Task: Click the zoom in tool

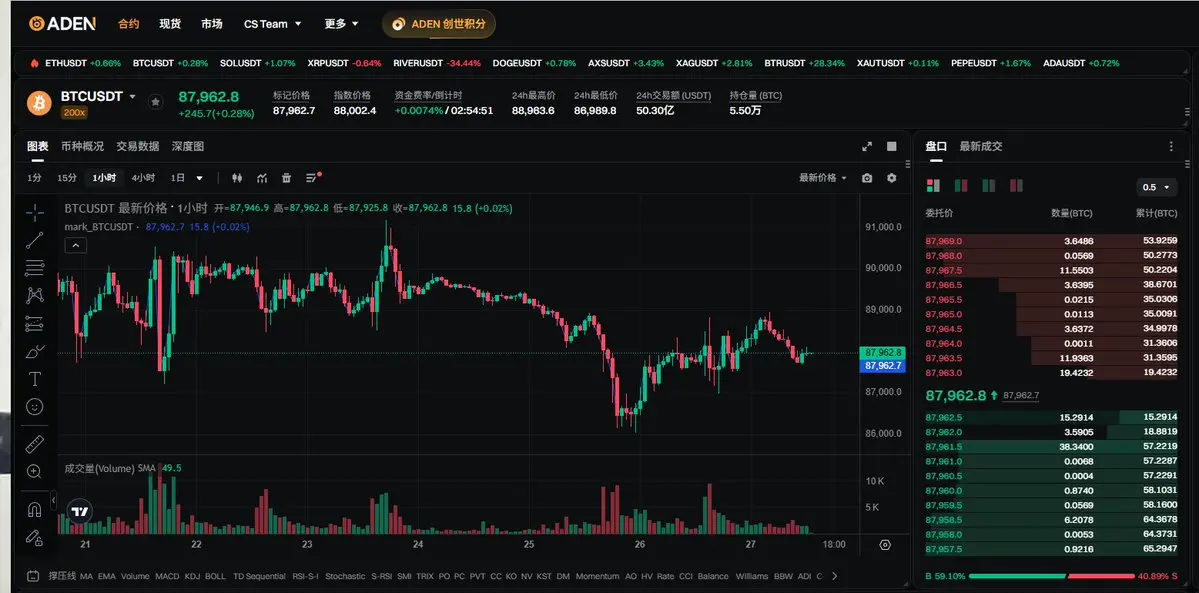Action: pyautogui.click(x=34, y=471)
